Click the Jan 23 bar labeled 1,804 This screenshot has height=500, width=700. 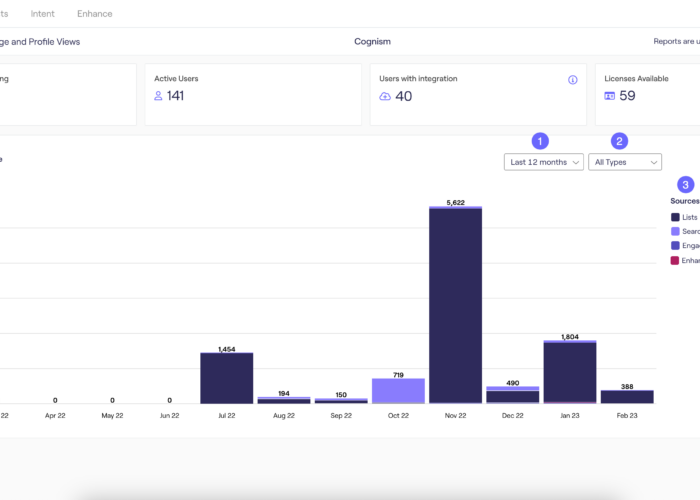tap(570, 372)
